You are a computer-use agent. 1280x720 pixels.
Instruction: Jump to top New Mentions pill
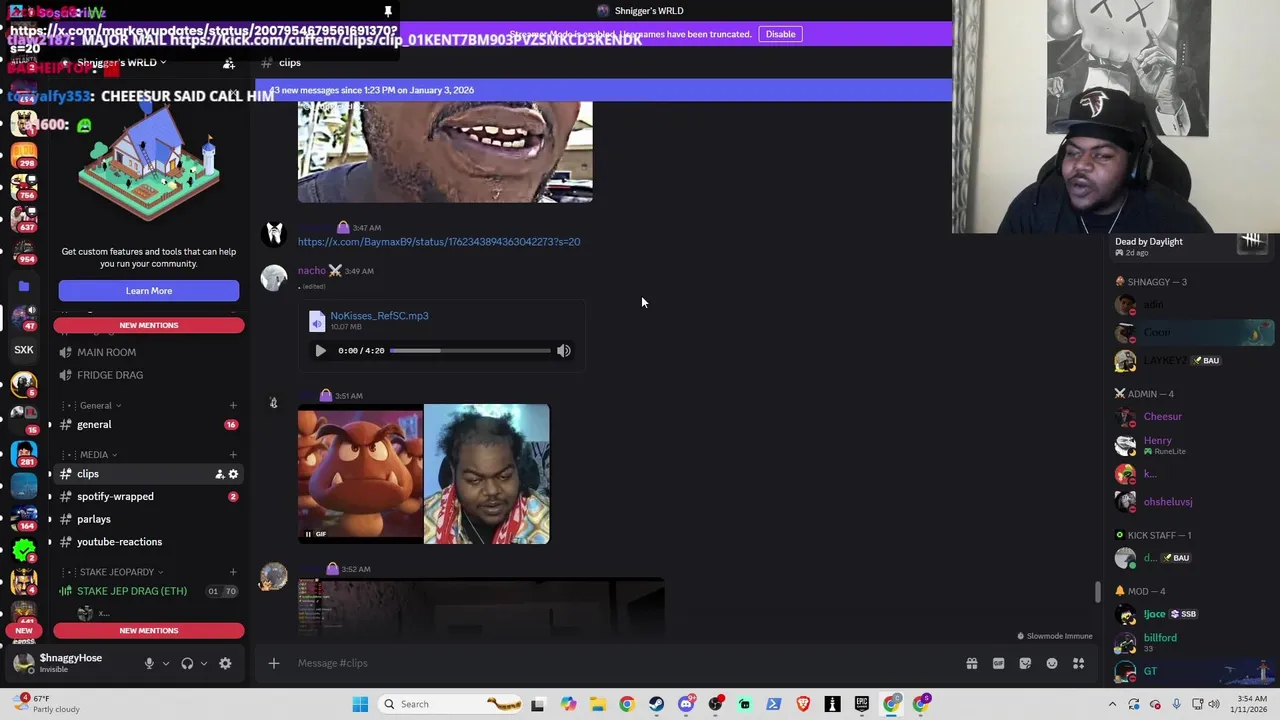pyautogui.click(x=149, y=325)
